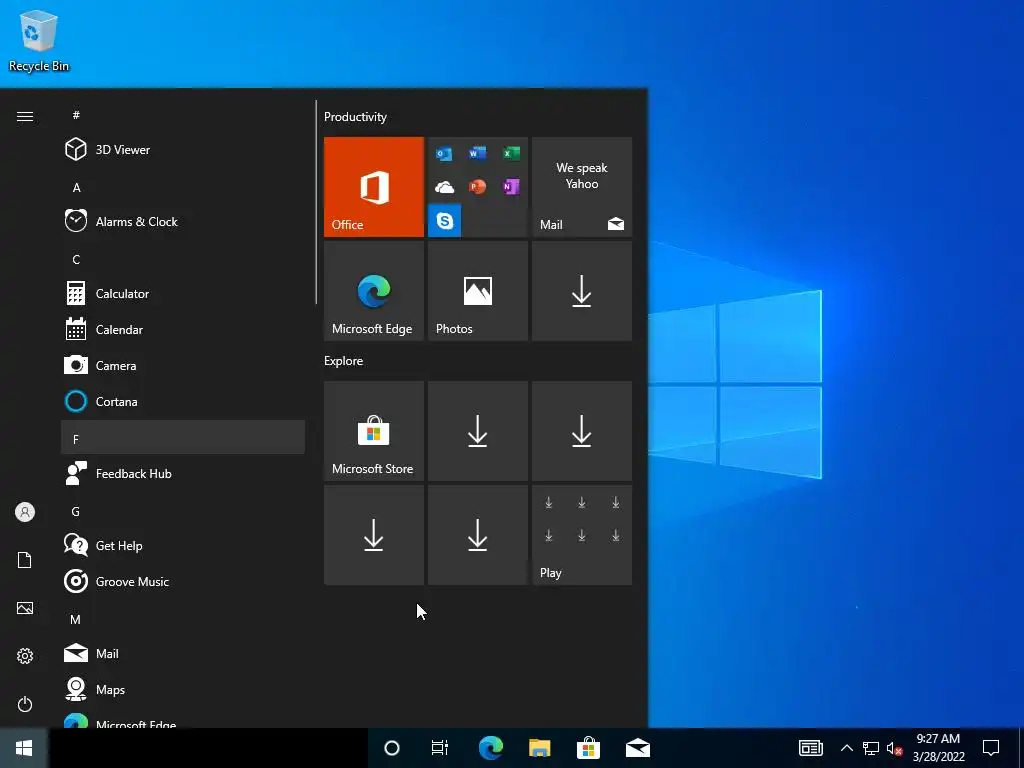Show hidden tray icons
The height and width of the screenshot is (768, 1024).
pos(846,748)
